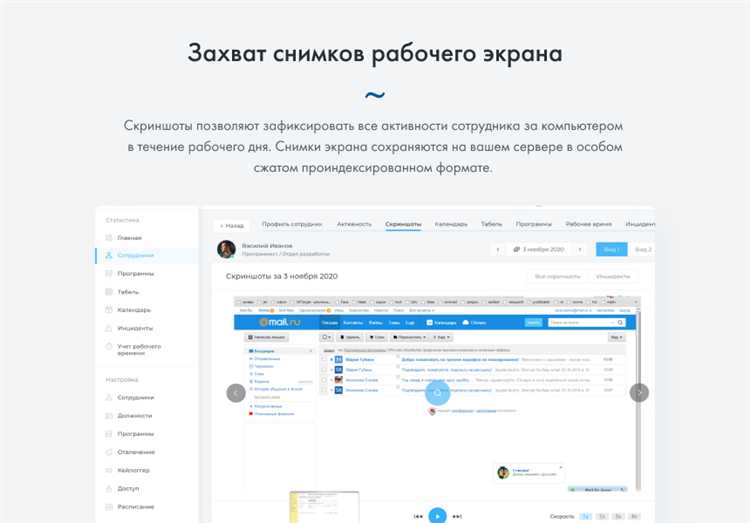Click the Василий Иванов name text
This screenshot has height=523, width=750.
[267, 245]
